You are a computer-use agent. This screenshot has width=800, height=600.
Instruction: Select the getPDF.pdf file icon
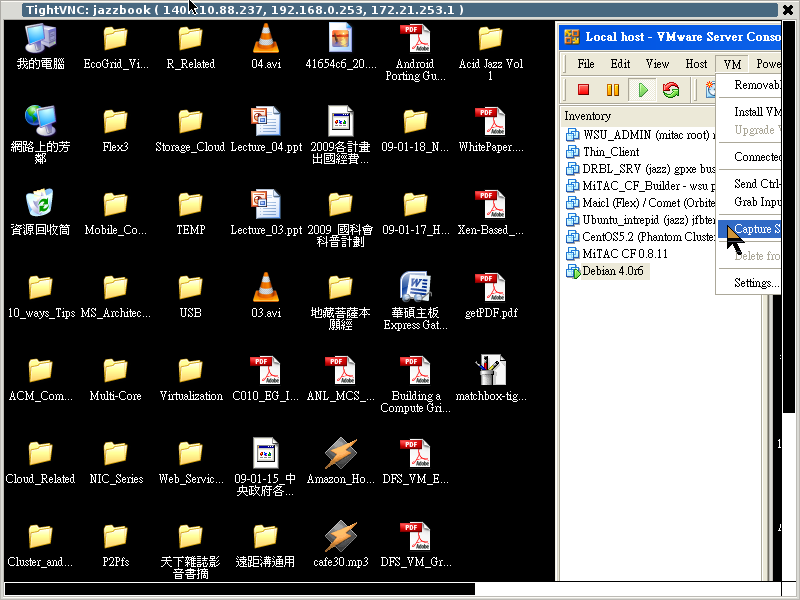[x=490, y=295]
